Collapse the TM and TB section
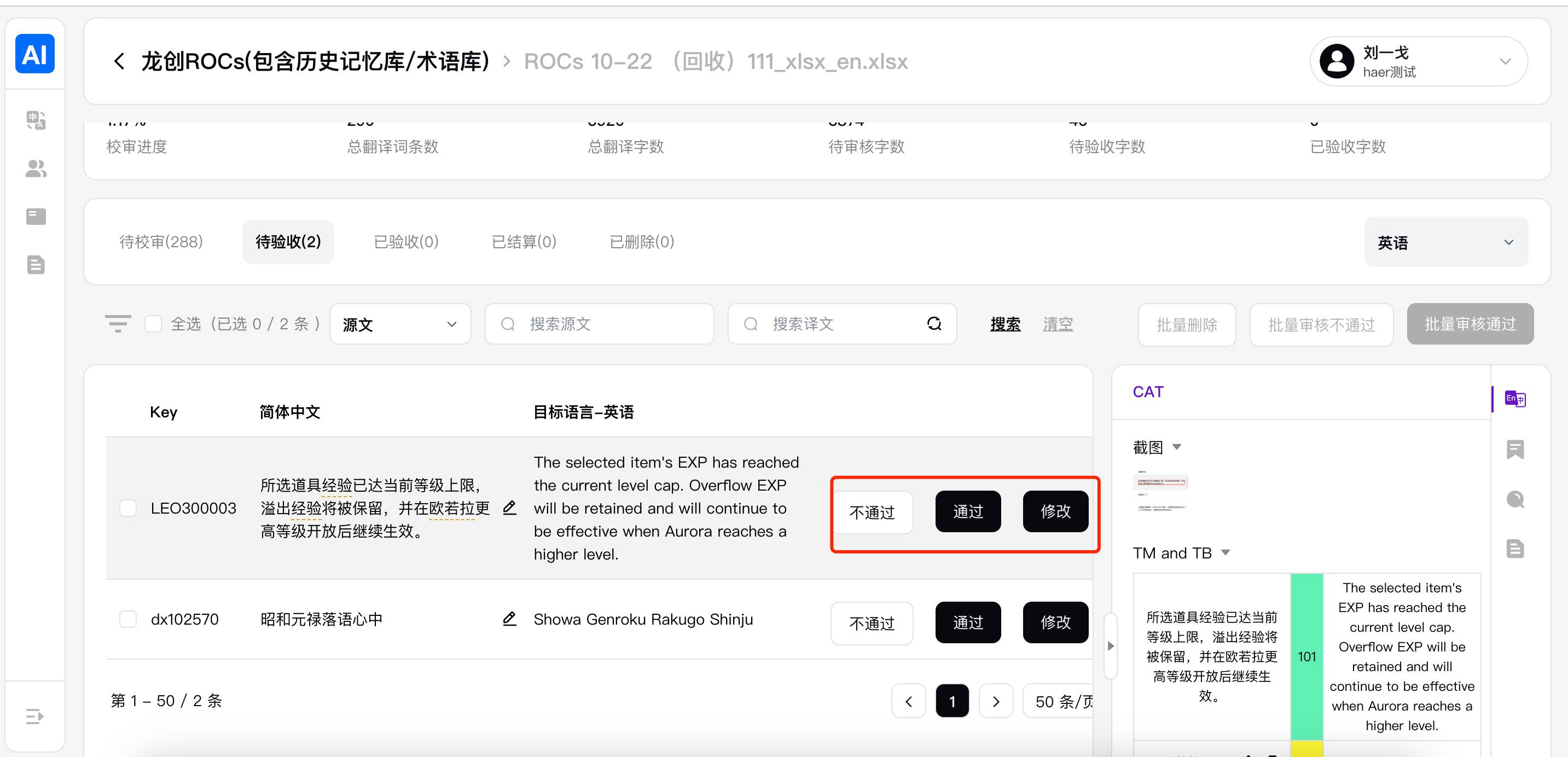The height and width of the screenshot is (757, 1568). point(1226,552)
